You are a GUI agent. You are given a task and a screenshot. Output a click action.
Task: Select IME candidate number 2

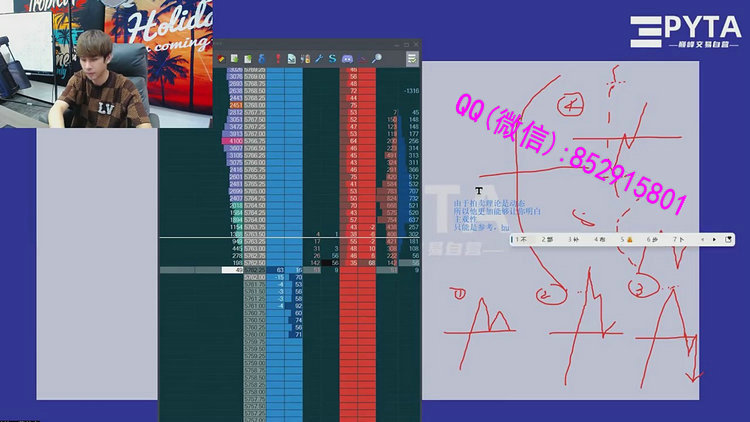tap(547, 239)
